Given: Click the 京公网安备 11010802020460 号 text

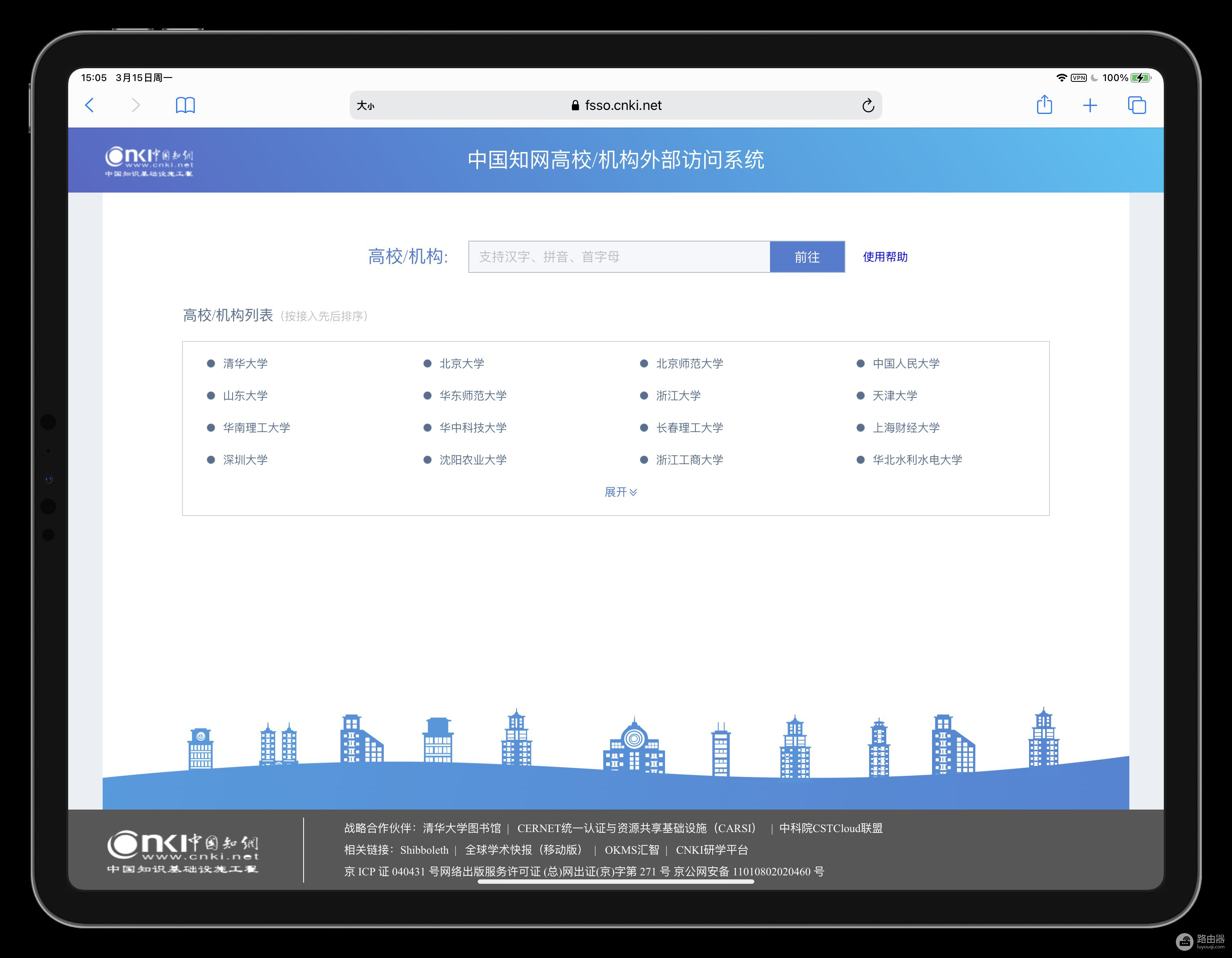Looking at the screenshot, I should (749, 872).
